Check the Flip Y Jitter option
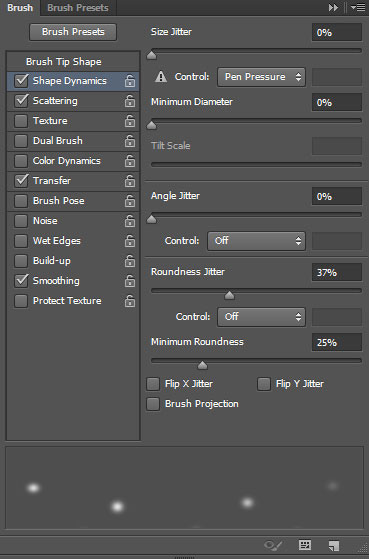Viewport: 369px width, 559px height. [x=264, y=384]
